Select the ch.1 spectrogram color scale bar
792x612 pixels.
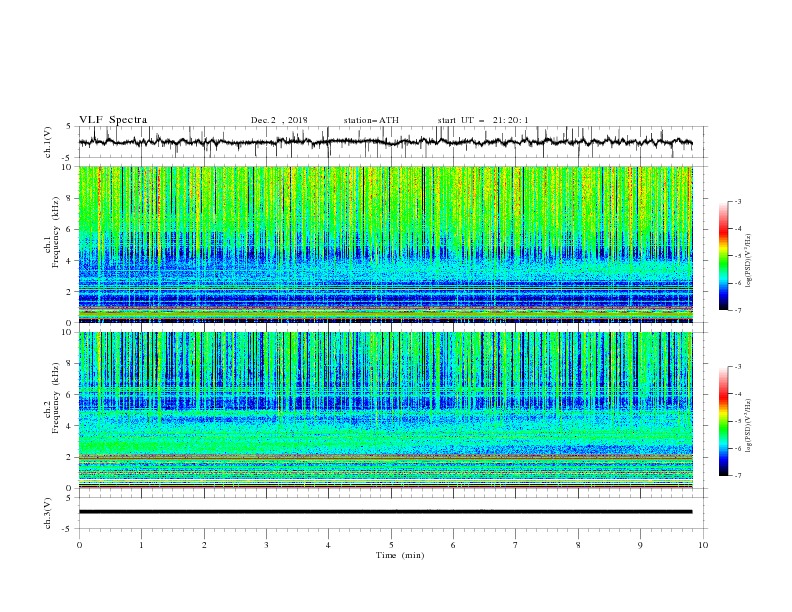[x=723, y=255]
